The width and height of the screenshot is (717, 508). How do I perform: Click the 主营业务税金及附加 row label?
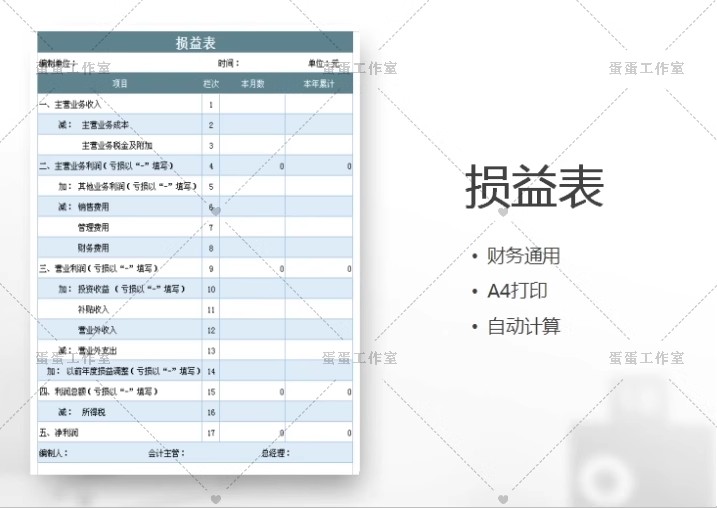[x=117, y=145]
